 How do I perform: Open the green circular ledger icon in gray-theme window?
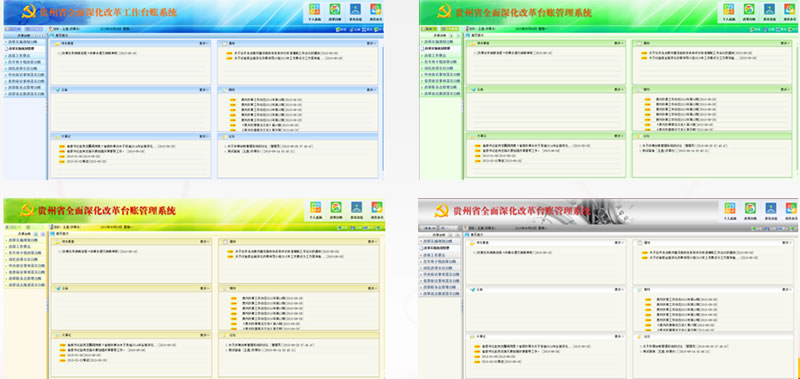point(750,208)
